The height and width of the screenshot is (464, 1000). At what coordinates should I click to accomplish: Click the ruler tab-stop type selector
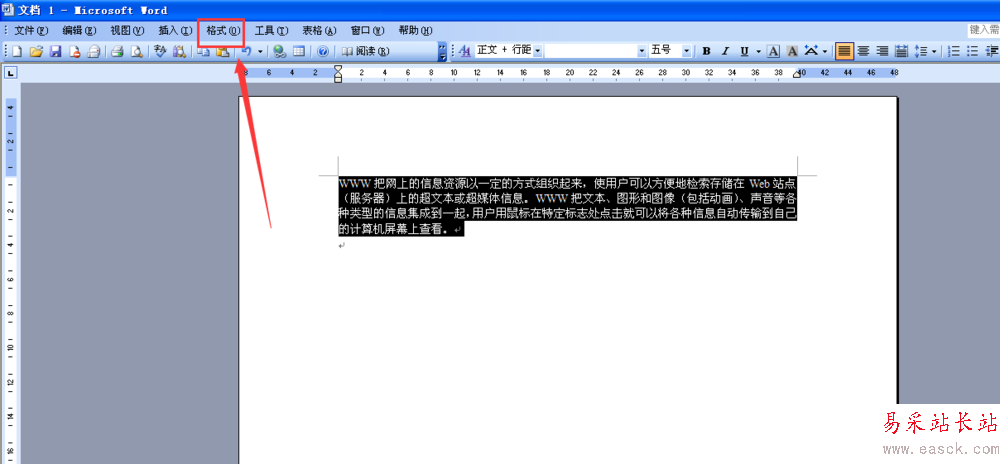(11, 74)
